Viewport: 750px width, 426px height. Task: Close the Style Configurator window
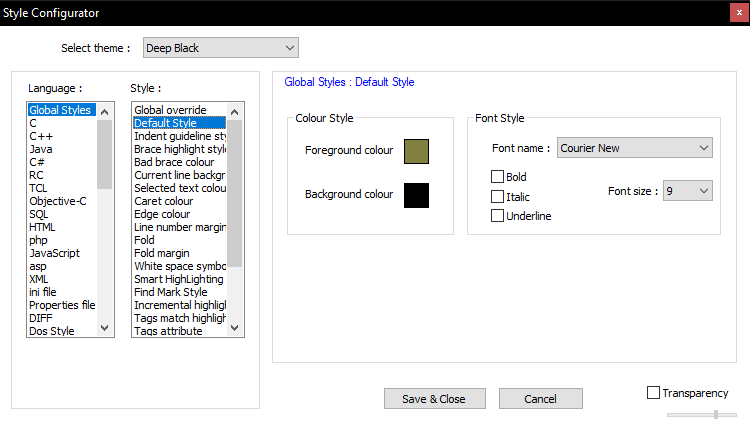pyautogui.click(x=739, y=13)
